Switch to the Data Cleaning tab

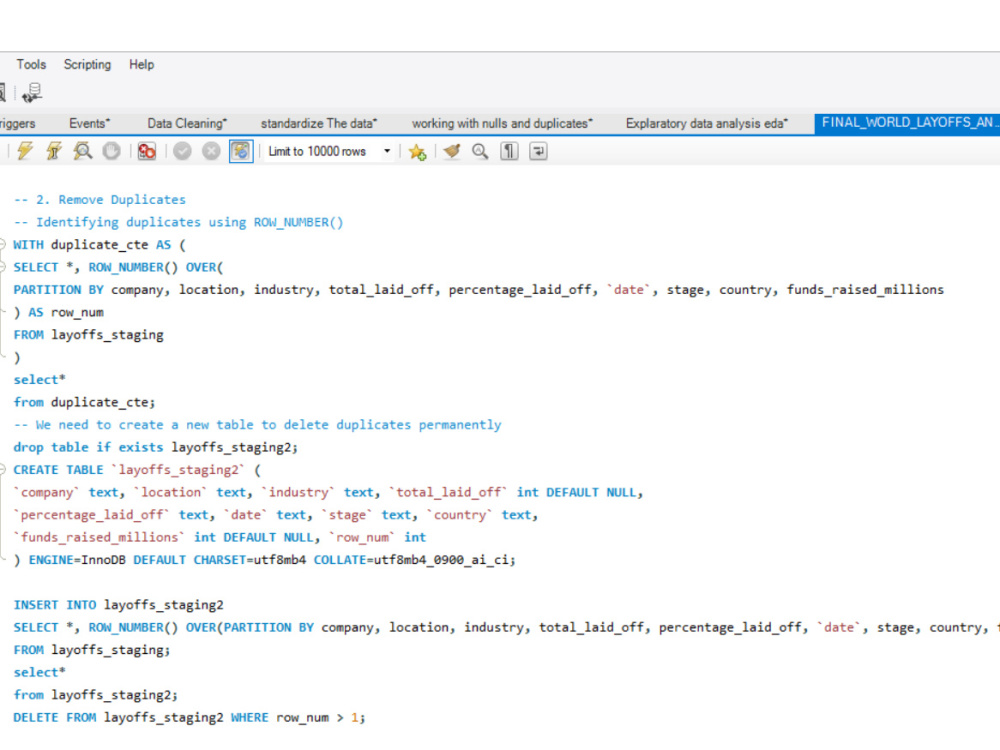click(x=188, y=123)
